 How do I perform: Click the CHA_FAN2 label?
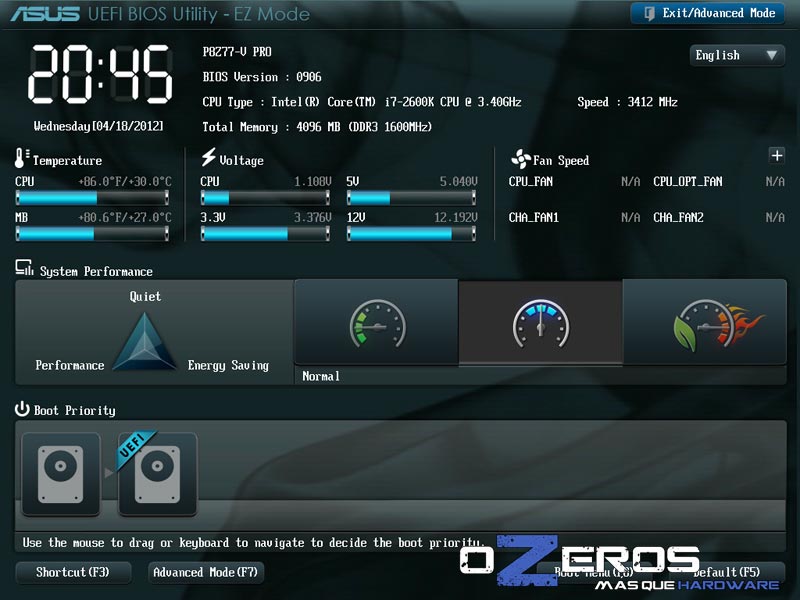679,218
